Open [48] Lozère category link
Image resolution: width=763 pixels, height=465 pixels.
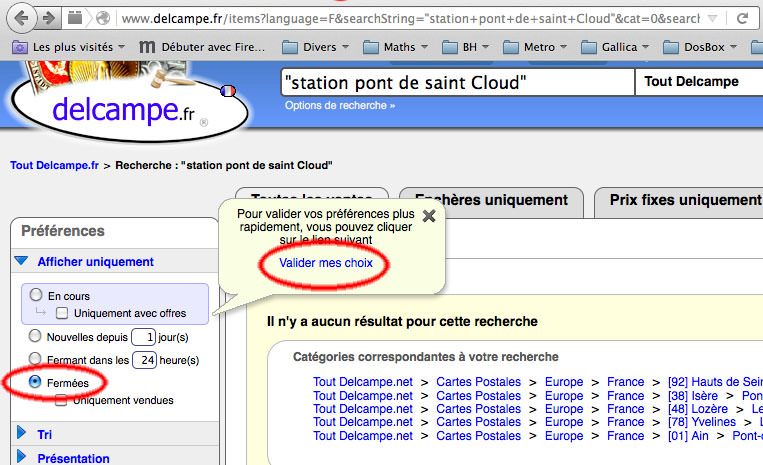point(697,409)
